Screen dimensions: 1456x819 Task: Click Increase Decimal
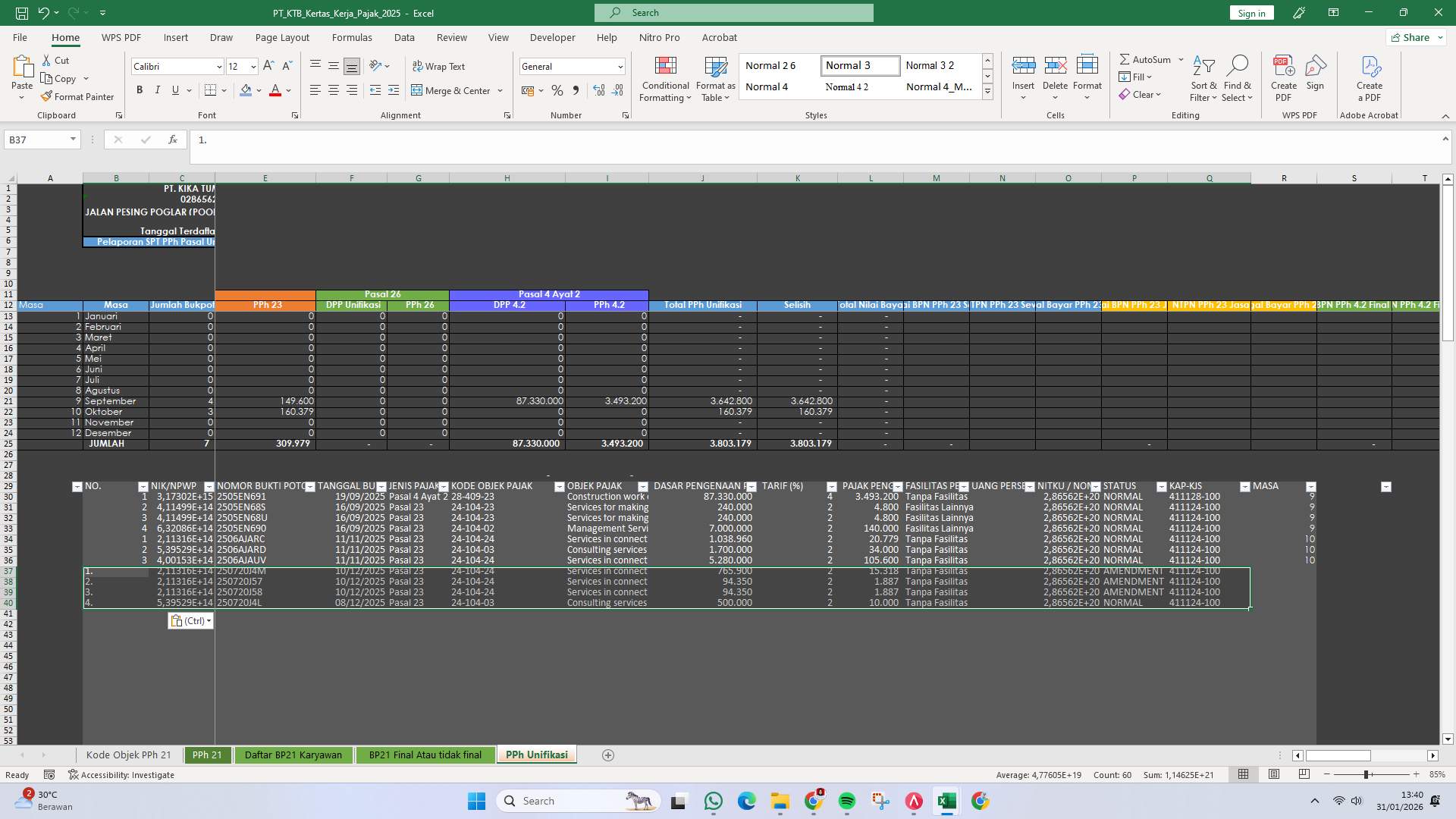coord(599,90)
